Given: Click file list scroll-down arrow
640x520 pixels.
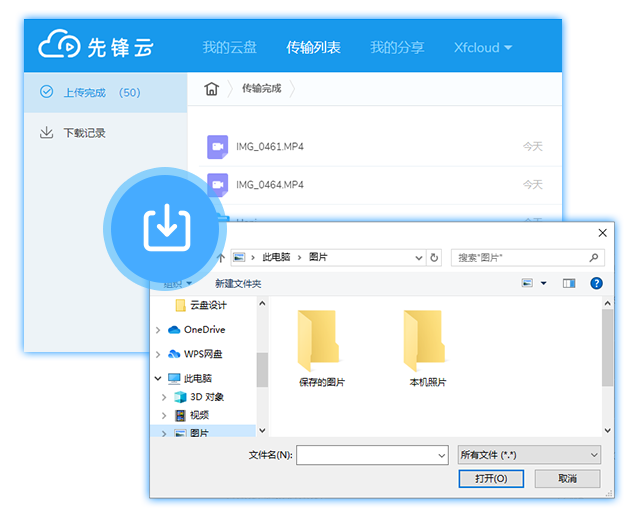Looking at the screenshot, I should [x=608, y=431].
